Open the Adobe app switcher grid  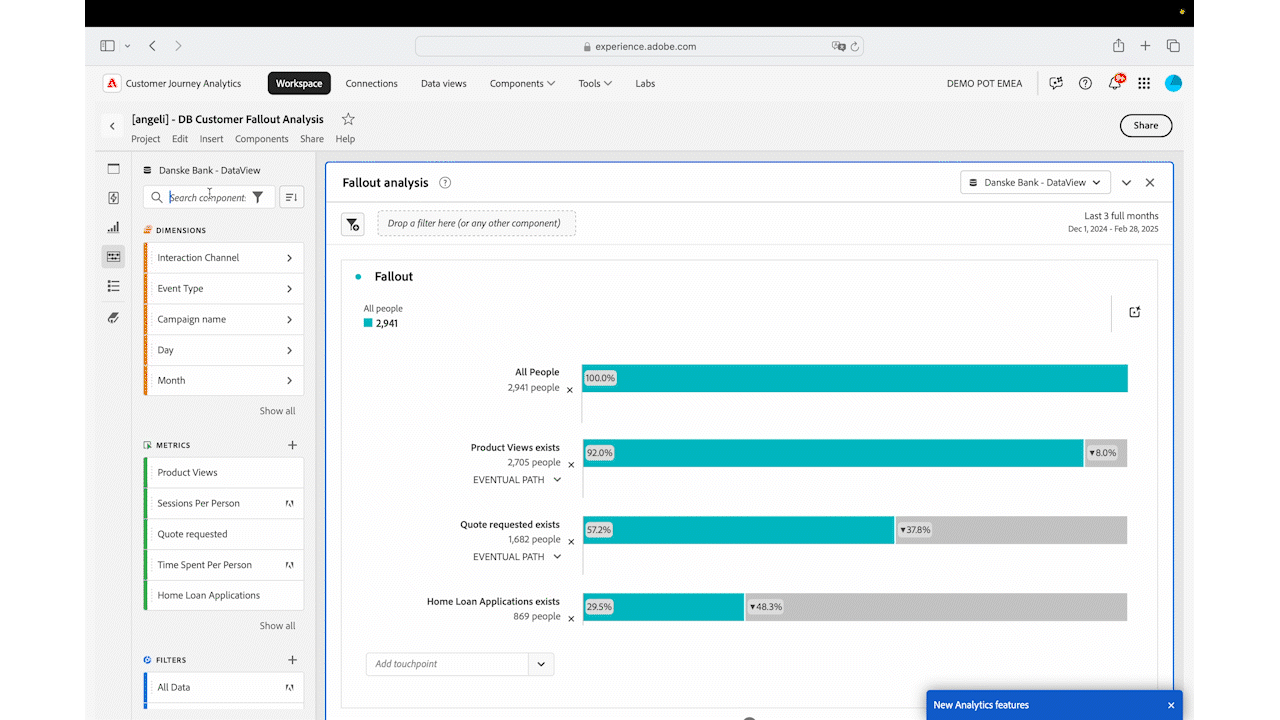click(x=1144, y=84)
